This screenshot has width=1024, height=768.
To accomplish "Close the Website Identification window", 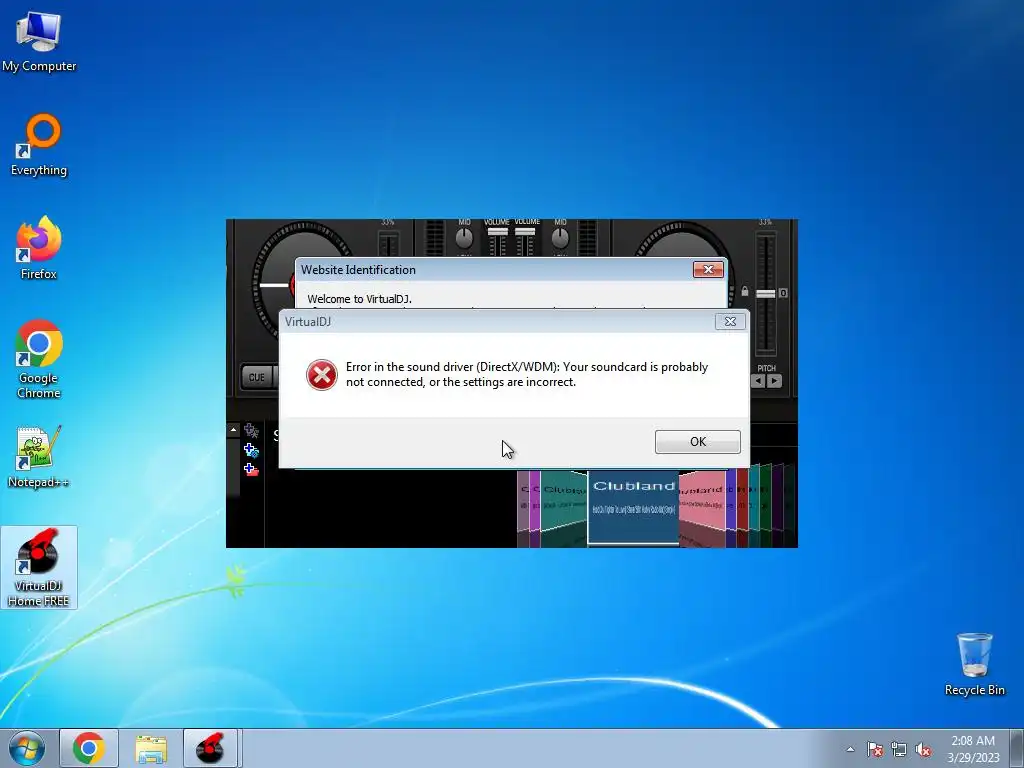I will click(708, 269).
